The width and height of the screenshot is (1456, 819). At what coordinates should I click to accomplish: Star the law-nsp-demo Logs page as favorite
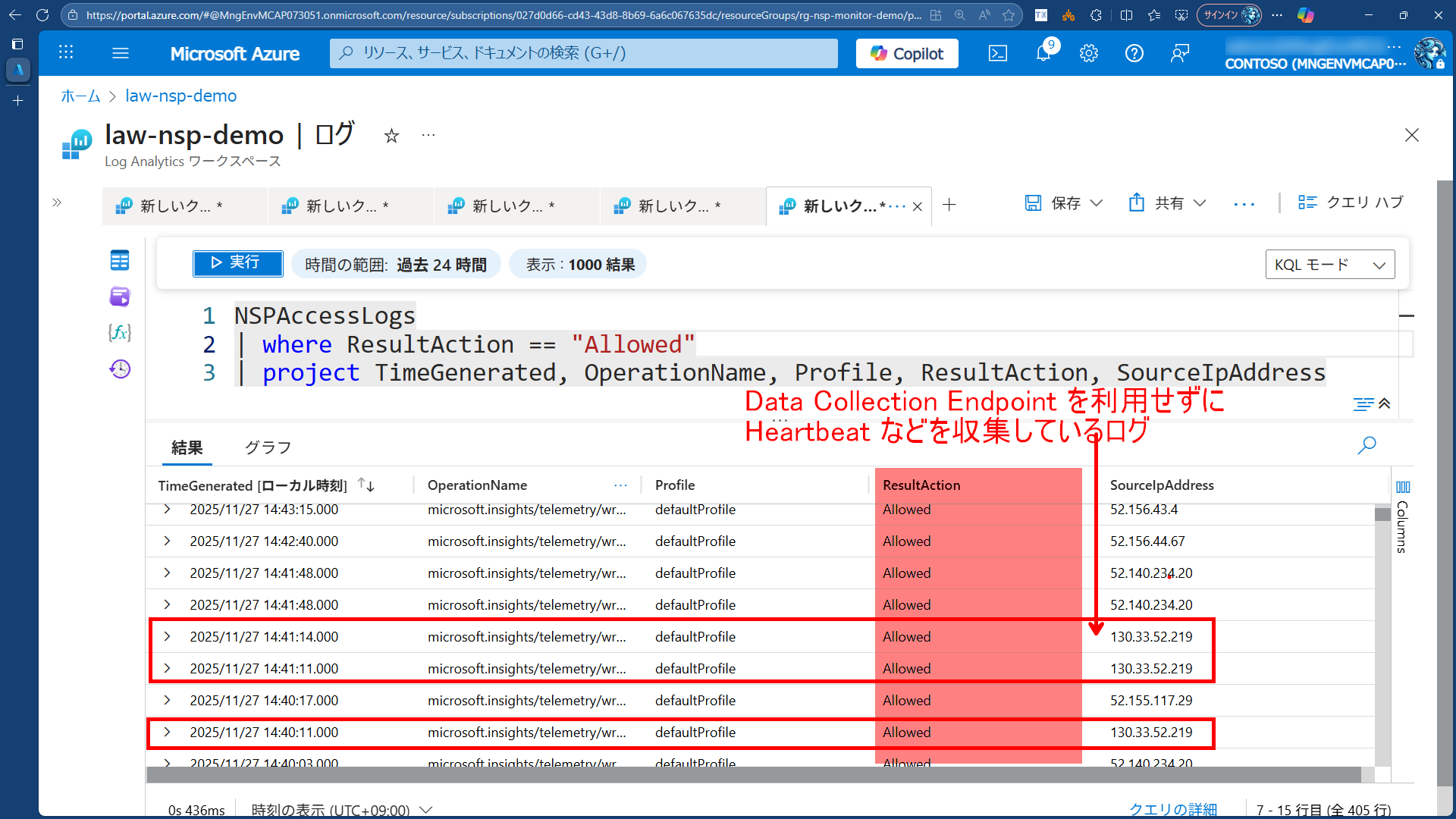391,136
